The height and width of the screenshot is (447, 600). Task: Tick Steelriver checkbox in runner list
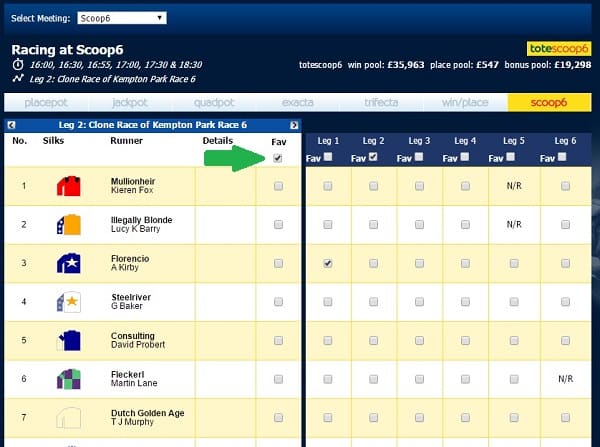tap(279, 302)
